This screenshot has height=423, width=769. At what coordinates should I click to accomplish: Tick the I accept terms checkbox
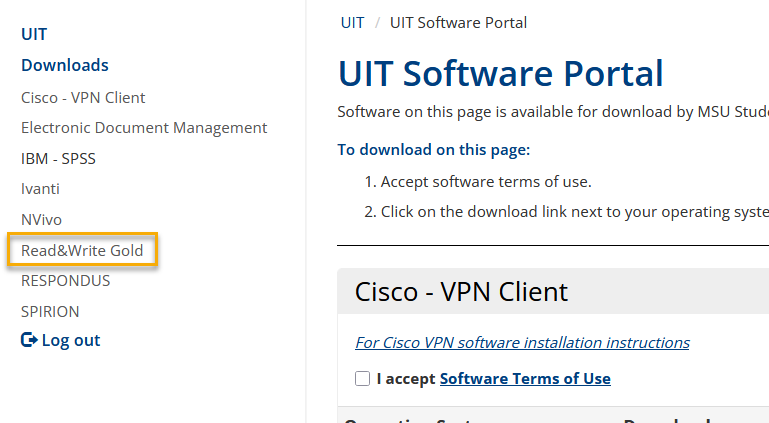tap(362, 378)
